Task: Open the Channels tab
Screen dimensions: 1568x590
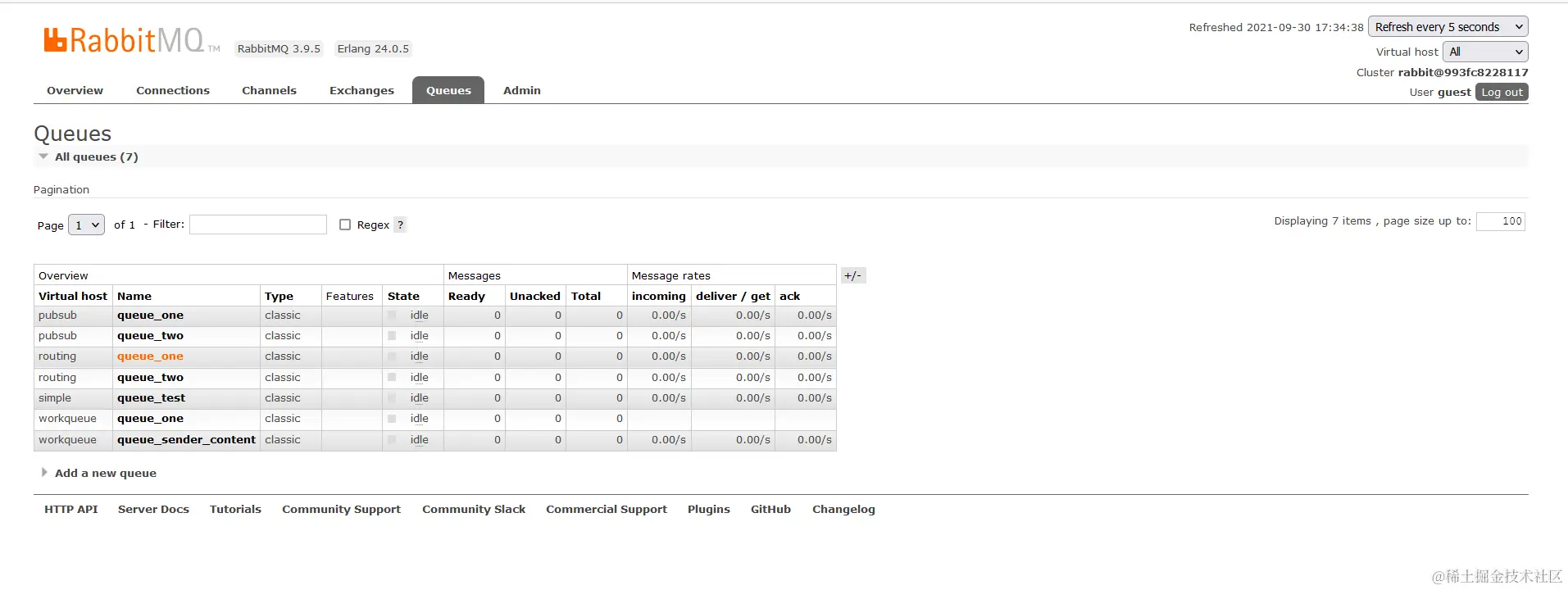Action: pyautogui.click(x=269, y=90)
